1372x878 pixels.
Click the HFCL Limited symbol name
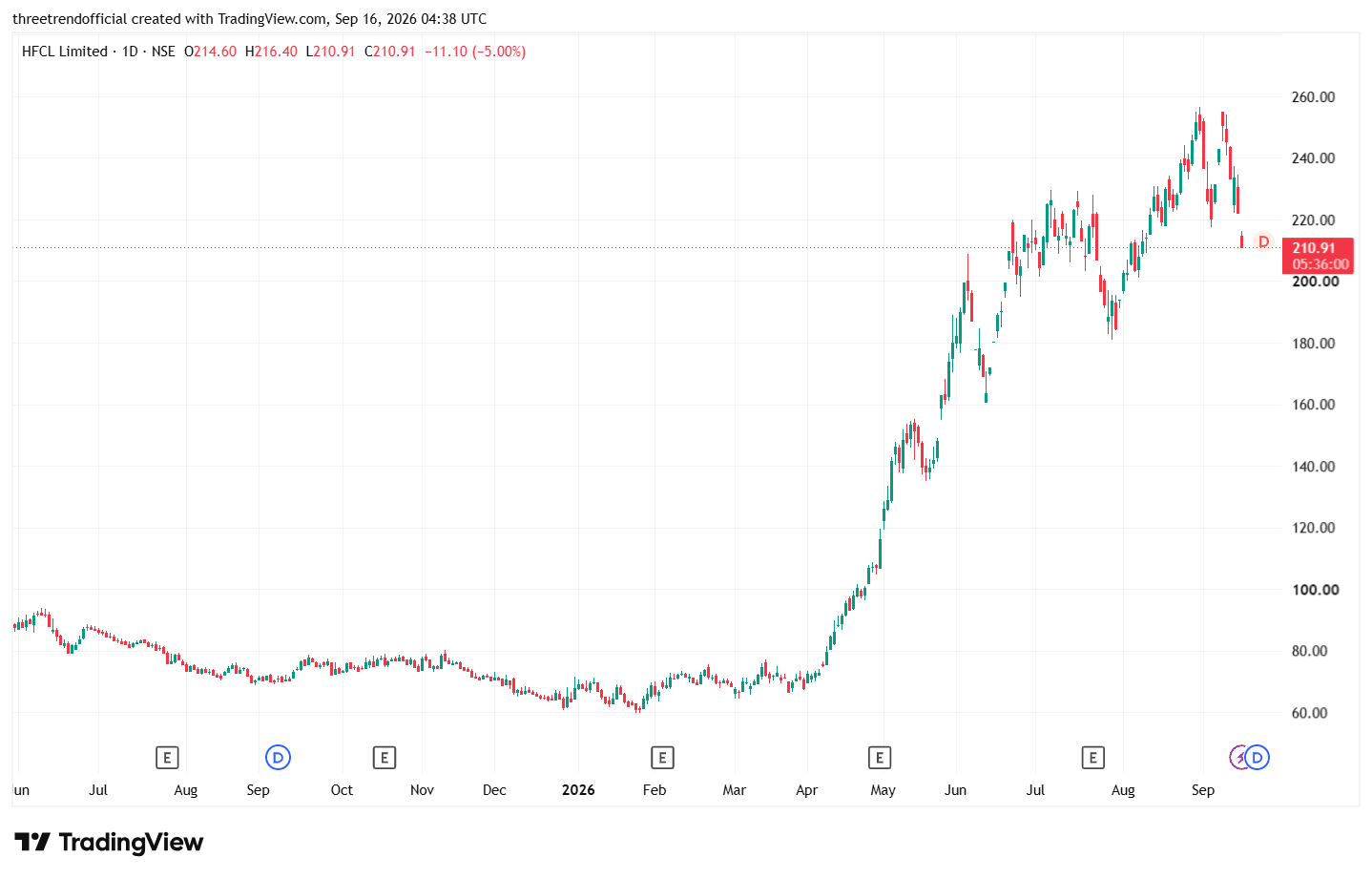point(65,52)
